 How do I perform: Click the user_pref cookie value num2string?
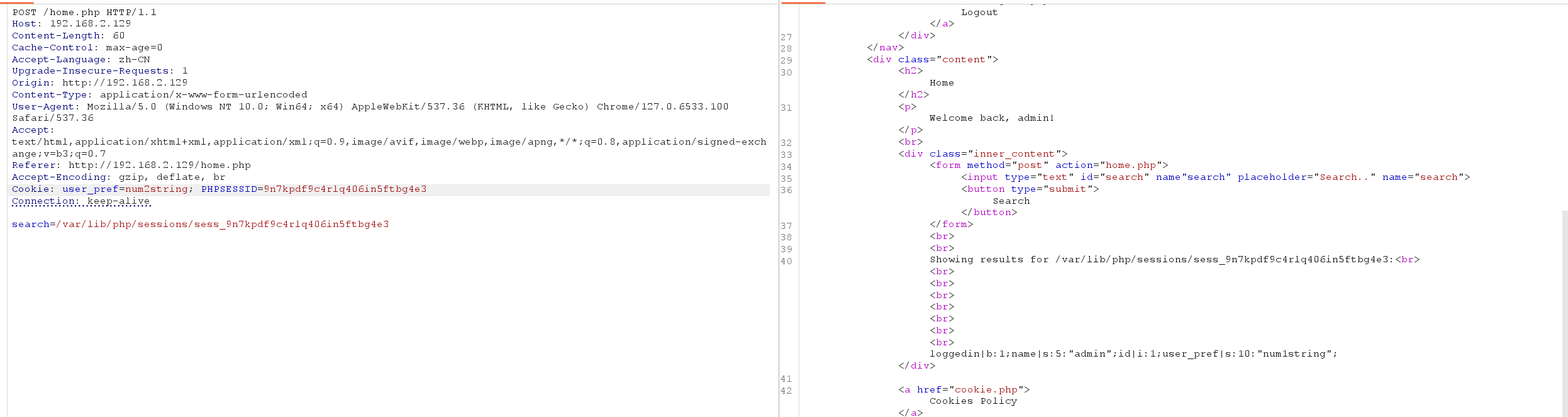(156, 189)
